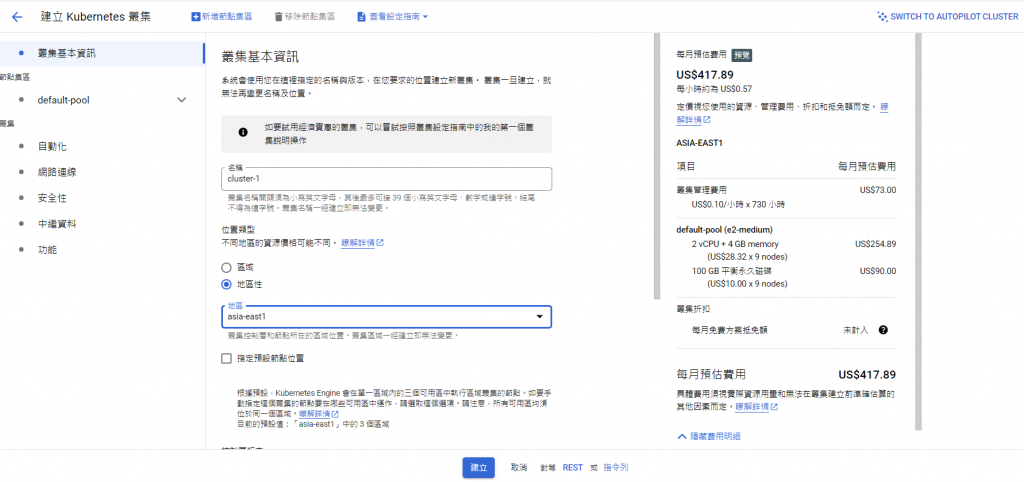Select 區域 radio button
The height and width of the screenshot is (482, 1024).
click(227, 267)
